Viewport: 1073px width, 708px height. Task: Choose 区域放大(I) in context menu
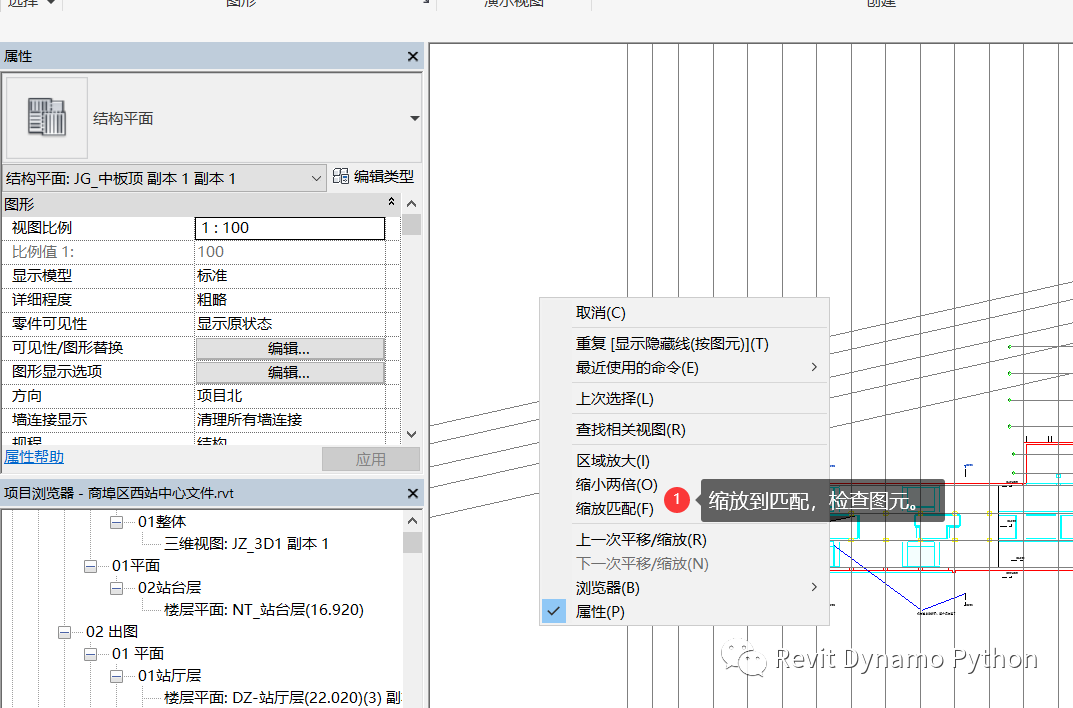pos(684,460)
